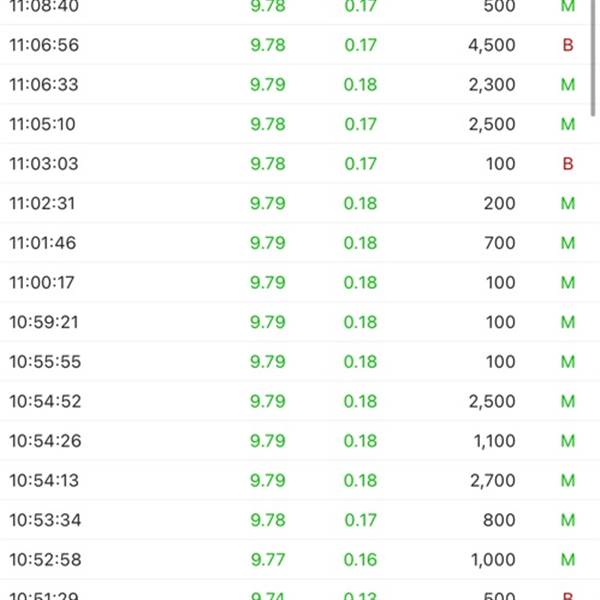Click the red B marker at 11:06:56

coord(568,45)
